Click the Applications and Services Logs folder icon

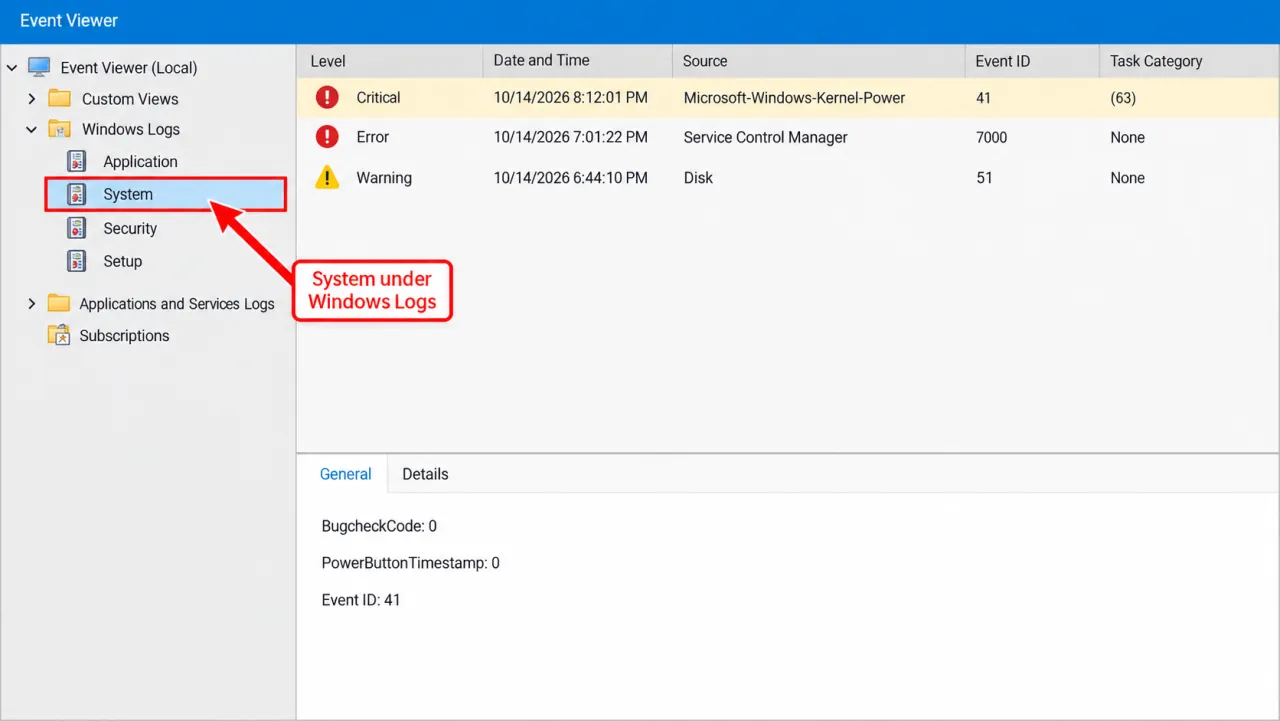59,303
